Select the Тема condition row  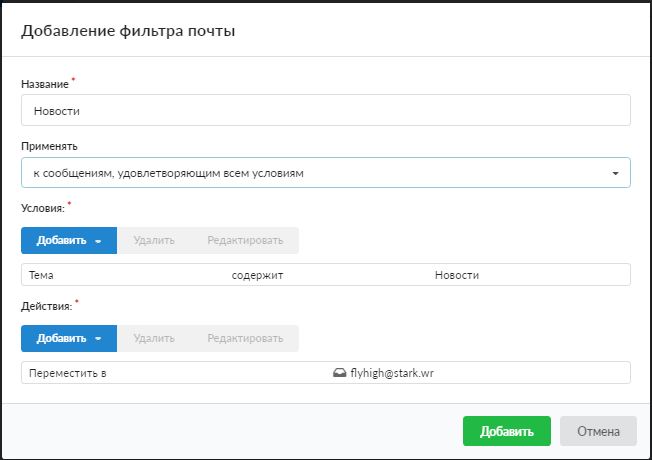pos(42,275)
